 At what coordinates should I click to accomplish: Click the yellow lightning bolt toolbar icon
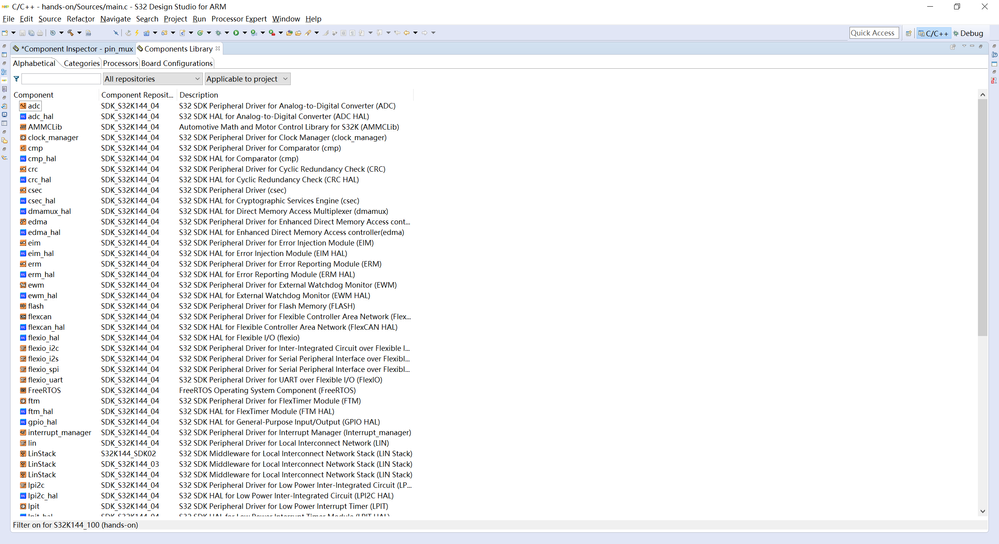point(137,32)
